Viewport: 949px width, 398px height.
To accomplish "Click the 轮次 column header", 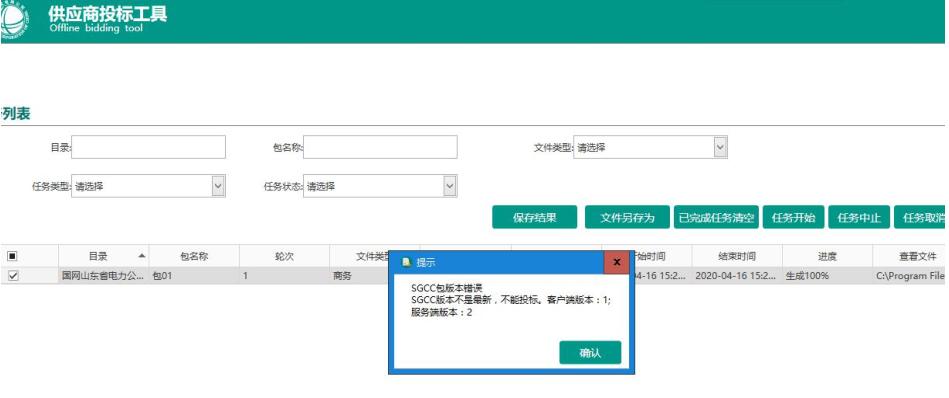I will pyautogui.click(x=284, y=256).
